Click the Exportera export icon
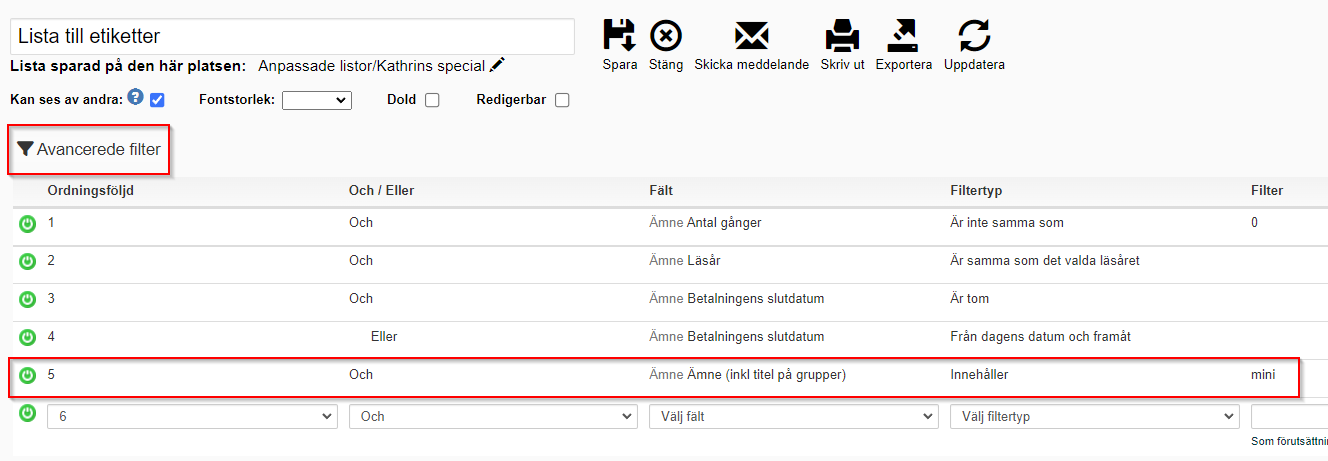The width and height of the screenshot is (1328, 461). (x=903, y=35)
